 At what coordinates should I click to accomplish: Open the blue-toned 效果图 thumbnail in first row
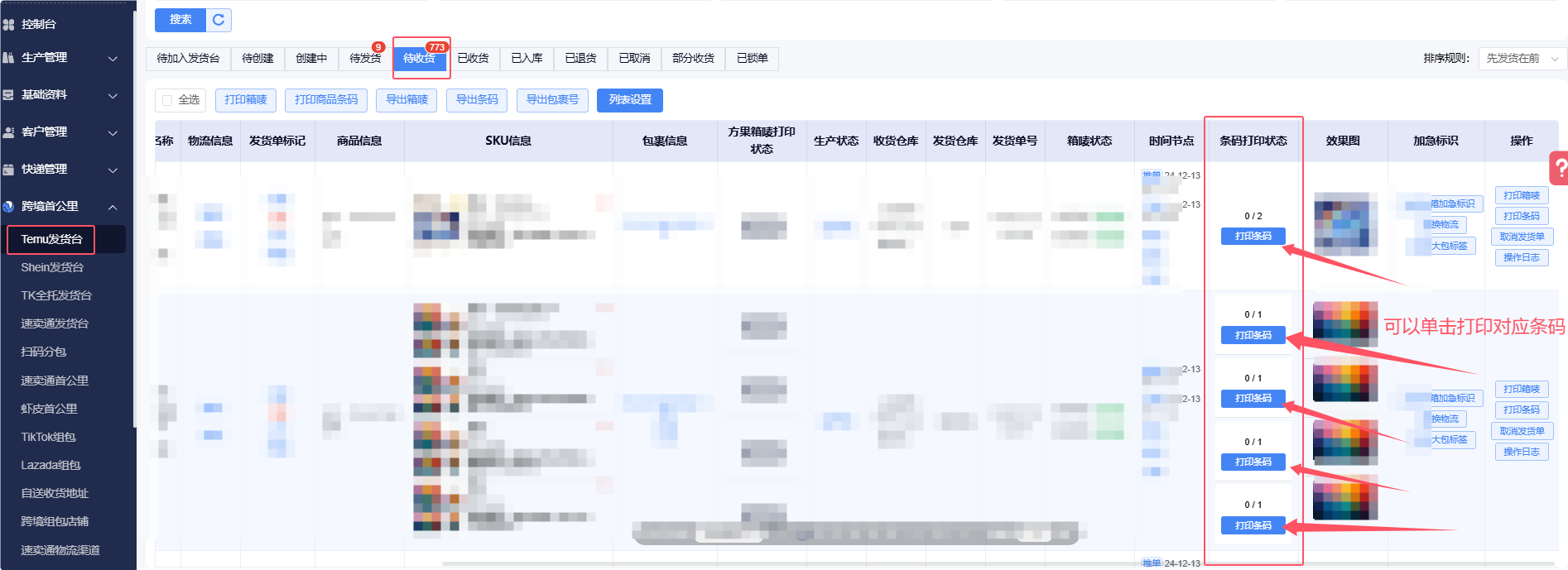click(1346, 224)
